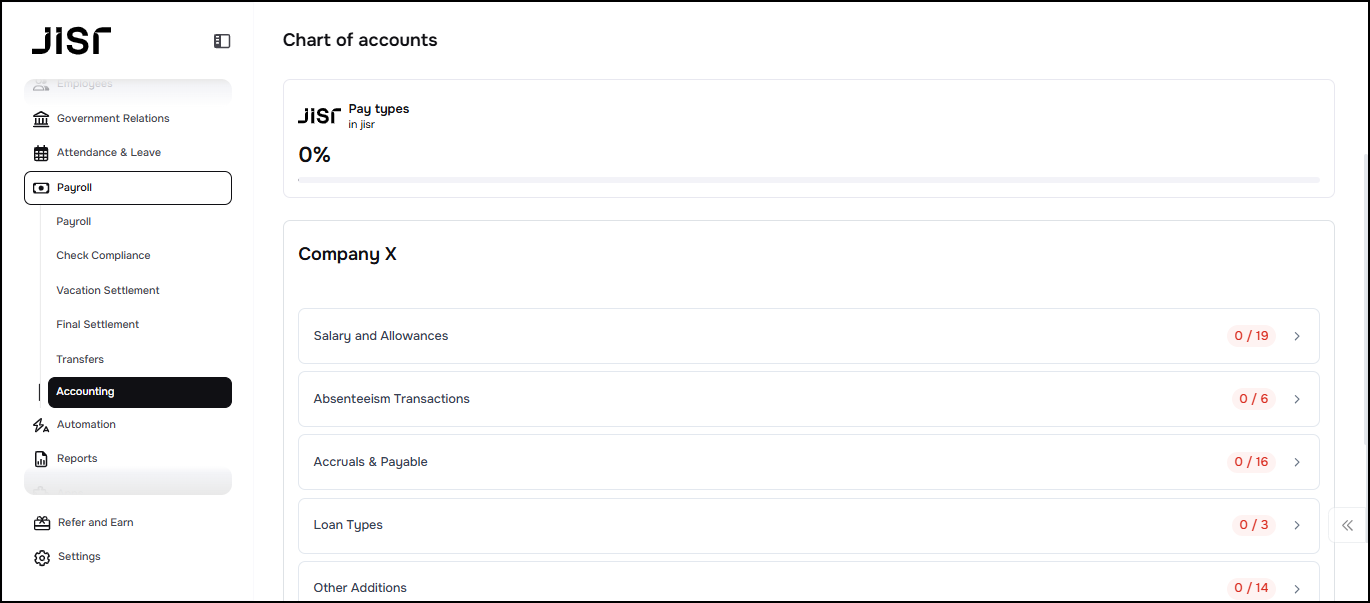Click the Reports chart icon
Screen dimensions: 1370x603
click(41, 459)
